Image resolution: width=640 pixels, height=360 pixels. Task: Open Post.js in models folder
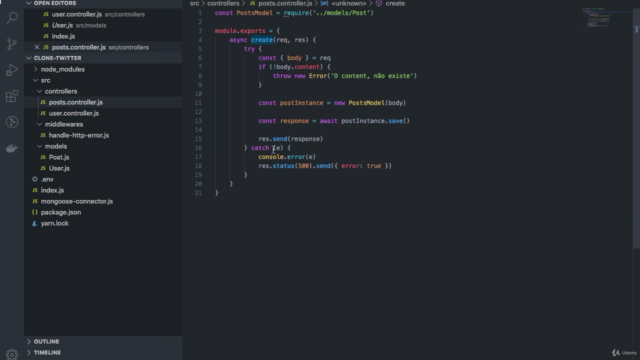tap(103, 158)
